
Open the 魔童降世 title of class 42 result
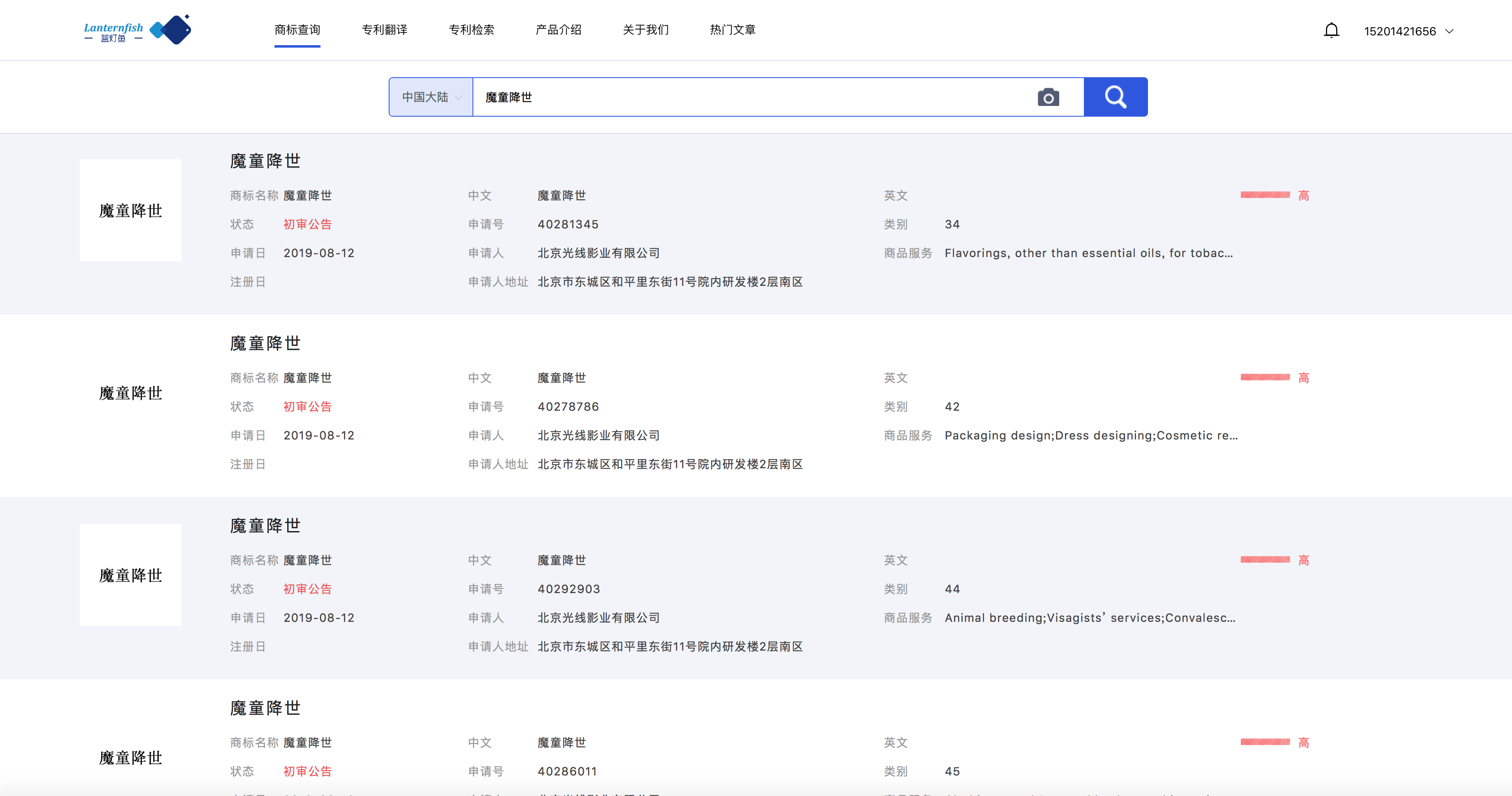[x=265, y=343]
